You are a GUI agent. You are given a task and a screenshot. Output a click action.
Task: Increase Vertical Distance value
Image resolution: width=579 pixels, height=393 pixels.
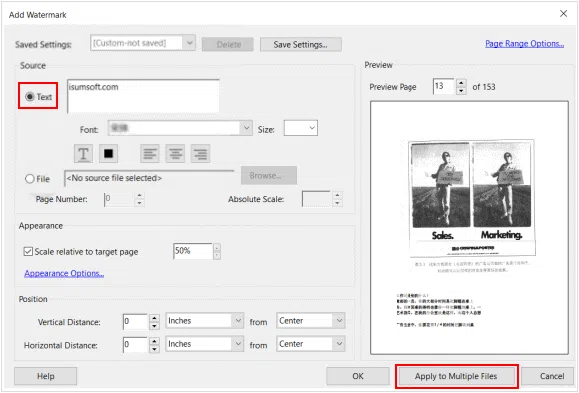[154, 318]
